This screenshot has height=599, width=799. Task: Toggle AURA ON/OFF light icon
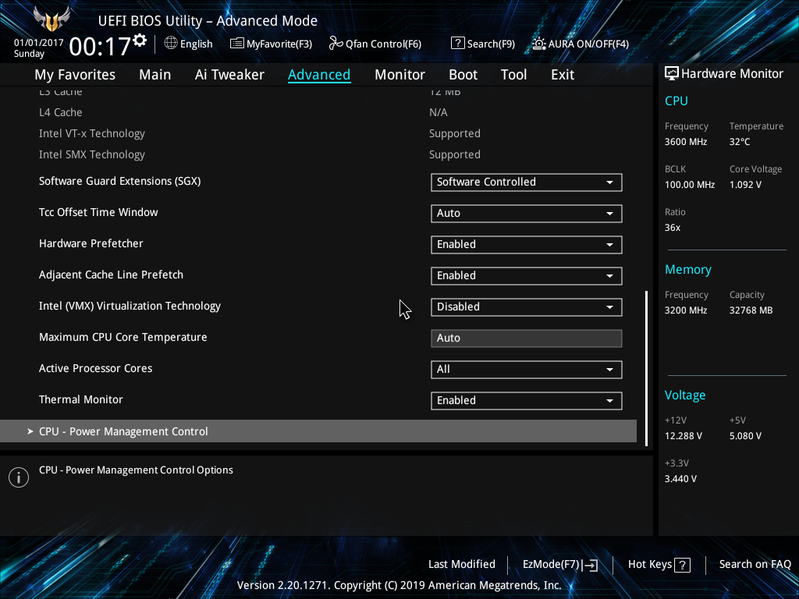click(539, 43)
